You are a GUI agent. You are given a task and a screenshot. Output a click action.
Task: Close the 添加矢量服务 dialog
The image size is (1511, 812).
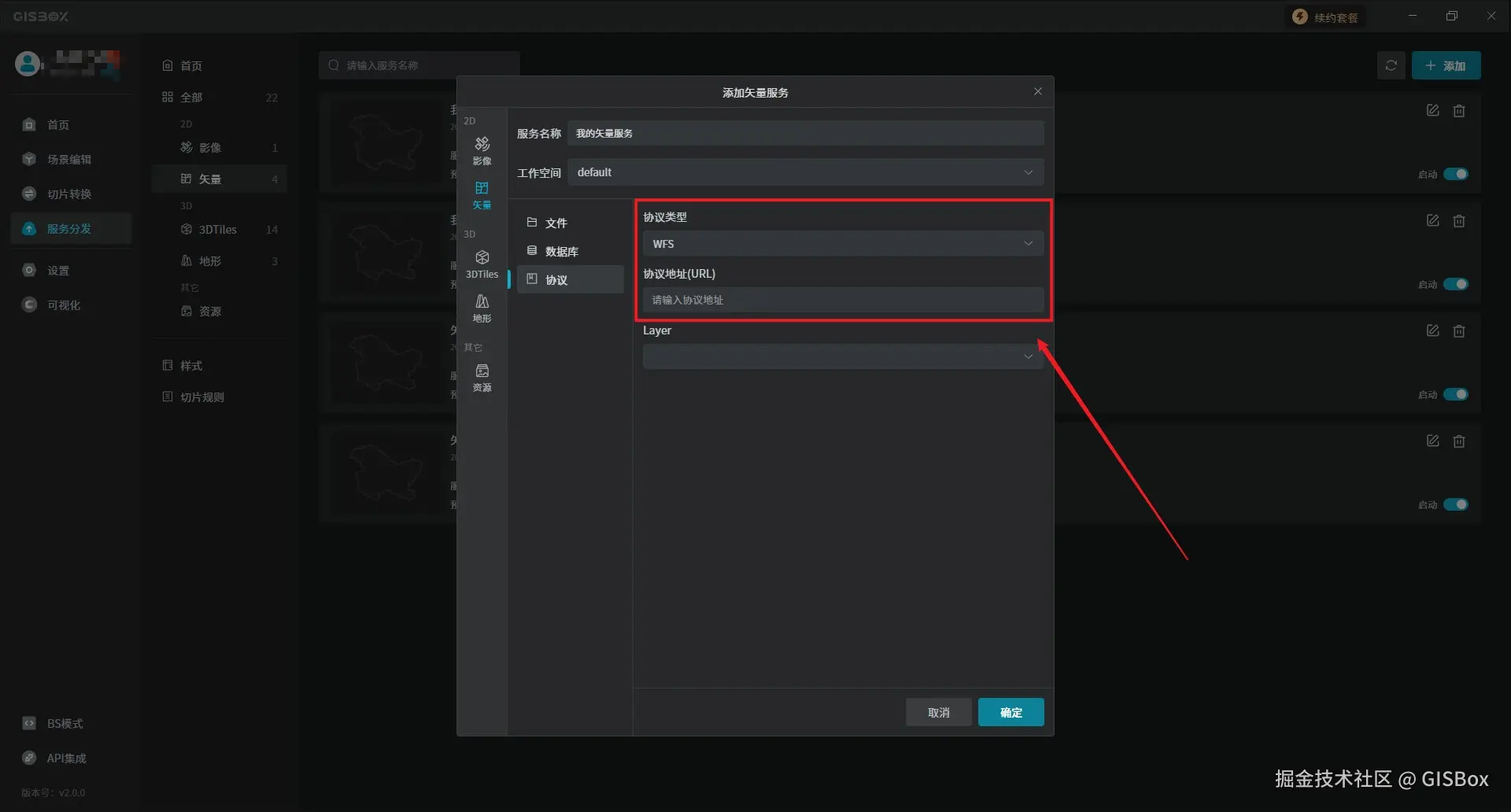1038,92
